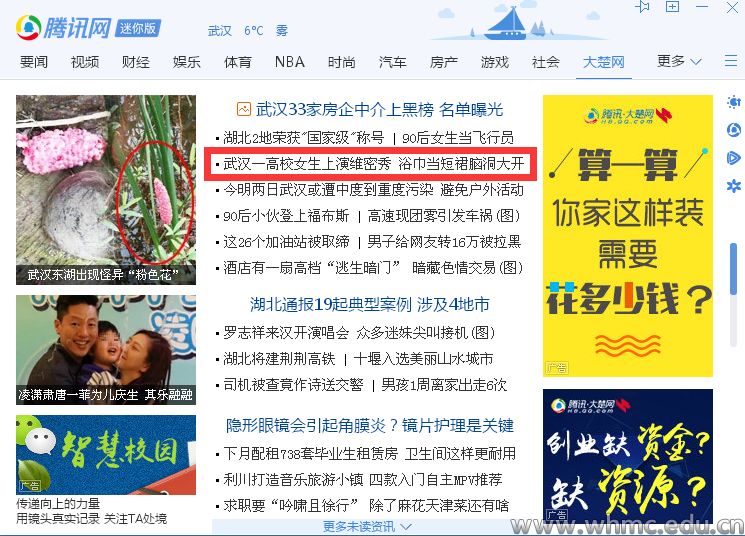Screen dimensions: 745x536
Task: Open the NBA tab
Action: [x=290, y=62]
